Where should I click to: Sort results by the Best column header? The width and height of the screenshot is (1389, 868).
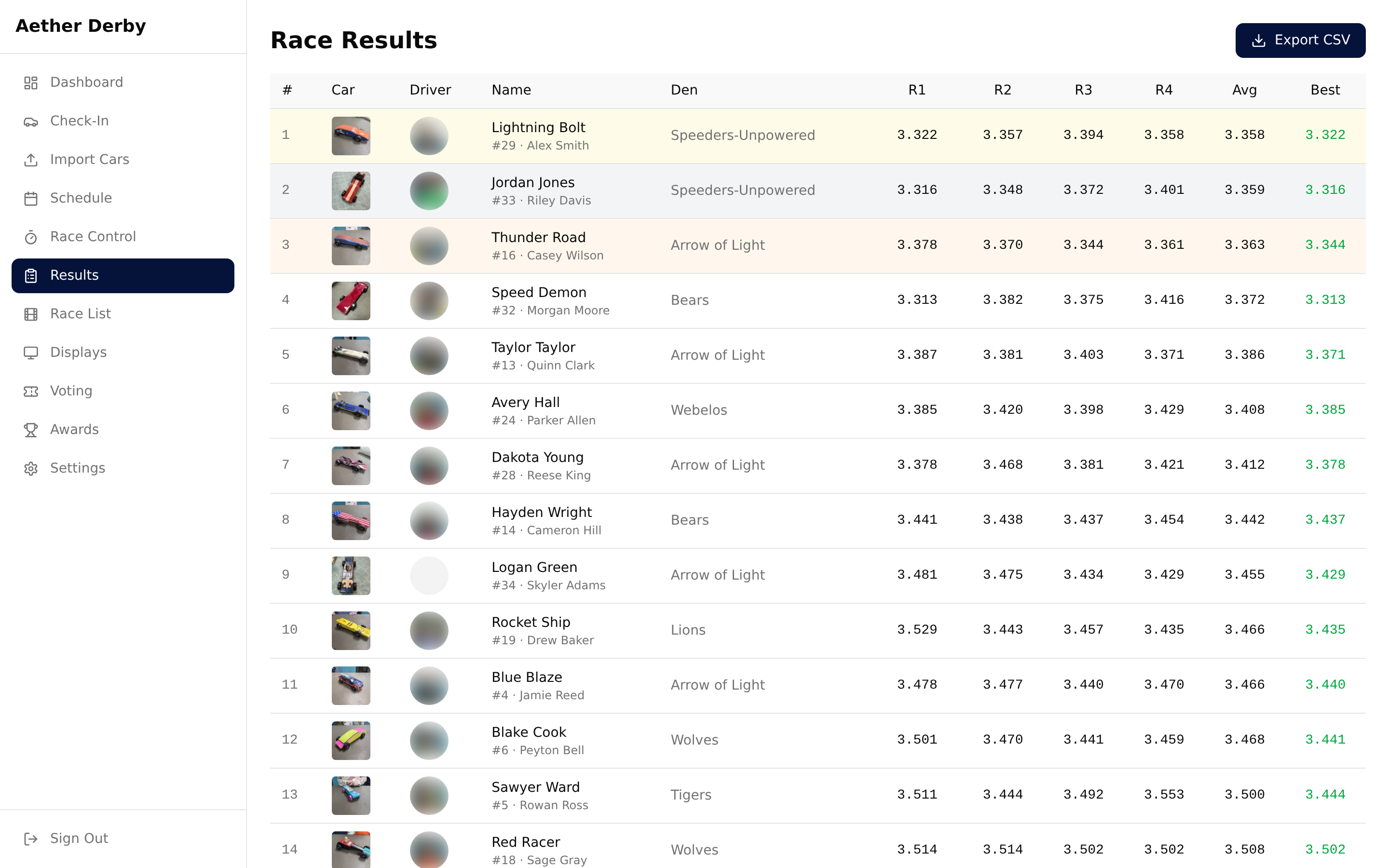coord(1325,90)
